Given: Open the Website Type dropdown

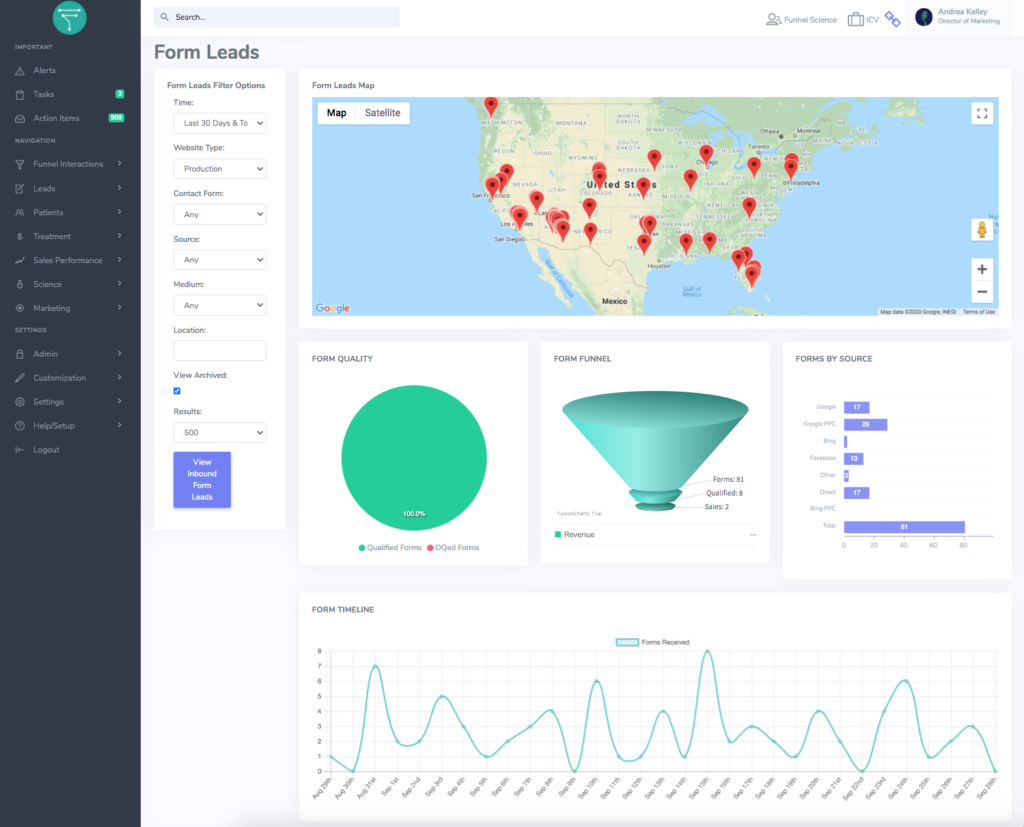Looking at the screenshot, I should pos(219,168).
